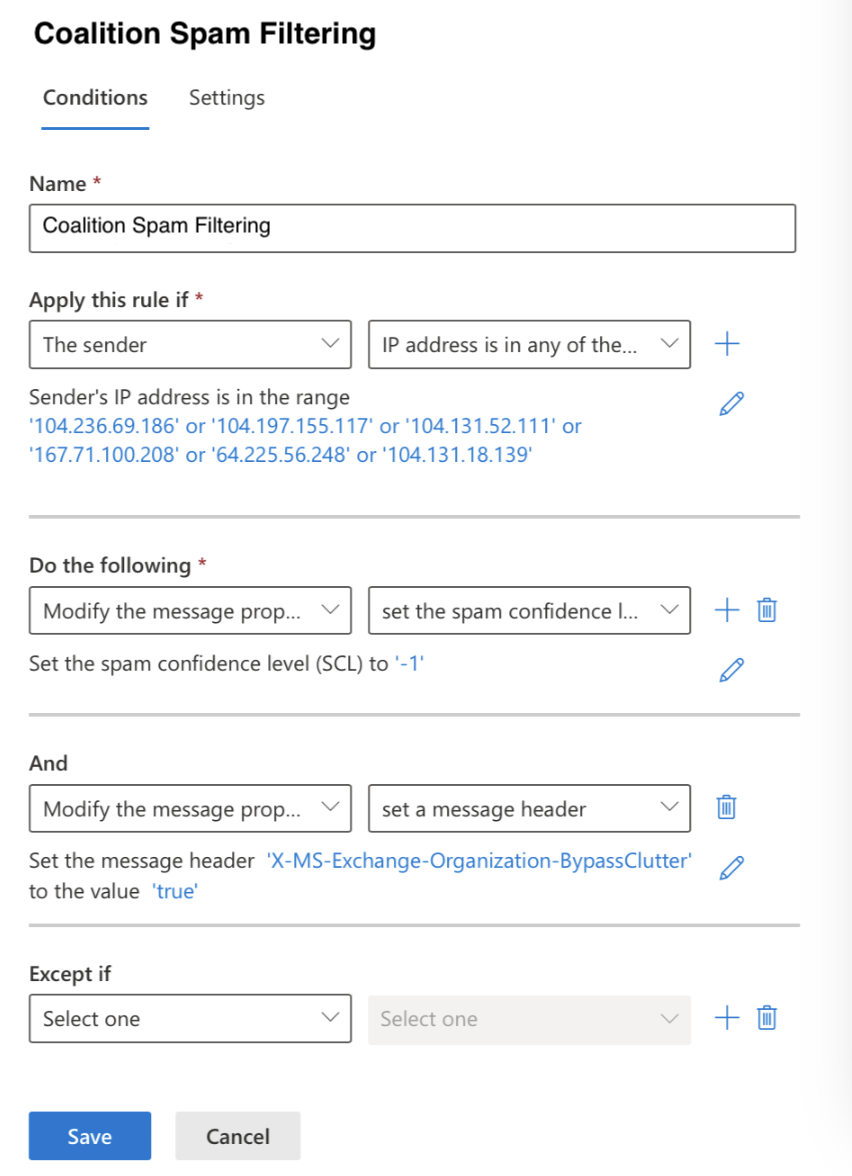852x1176 pixels.
Task: Add another action beside spam confidence dropdown
Action: point(727,610)
